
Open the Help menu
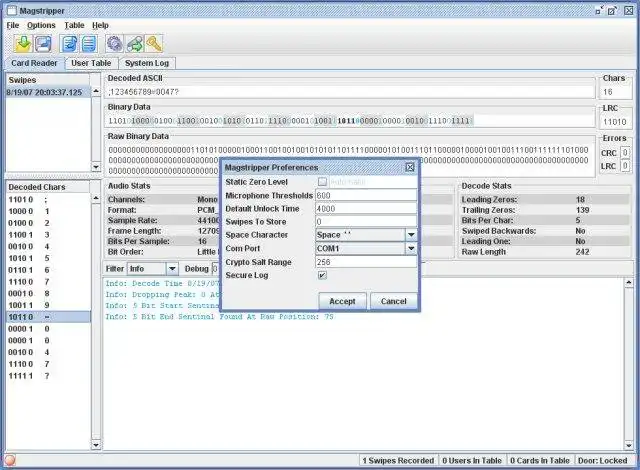click(x=100, y=25)
